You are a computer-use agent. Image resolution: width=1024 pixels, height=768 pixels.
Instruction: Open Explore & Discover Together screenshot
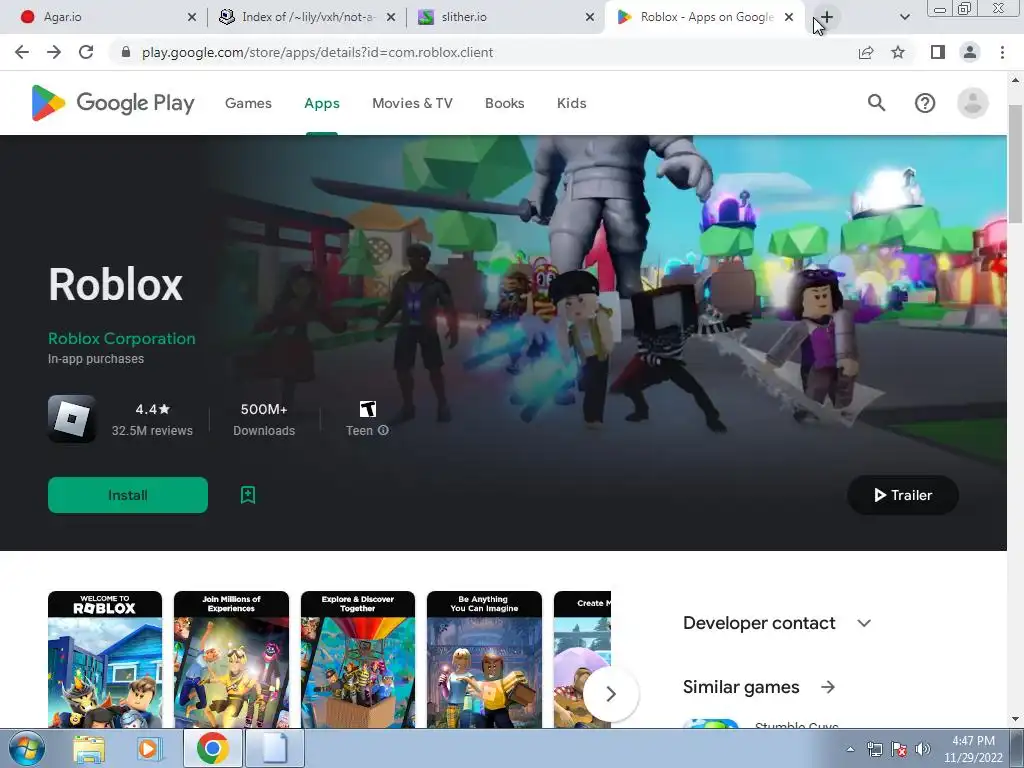358,660
